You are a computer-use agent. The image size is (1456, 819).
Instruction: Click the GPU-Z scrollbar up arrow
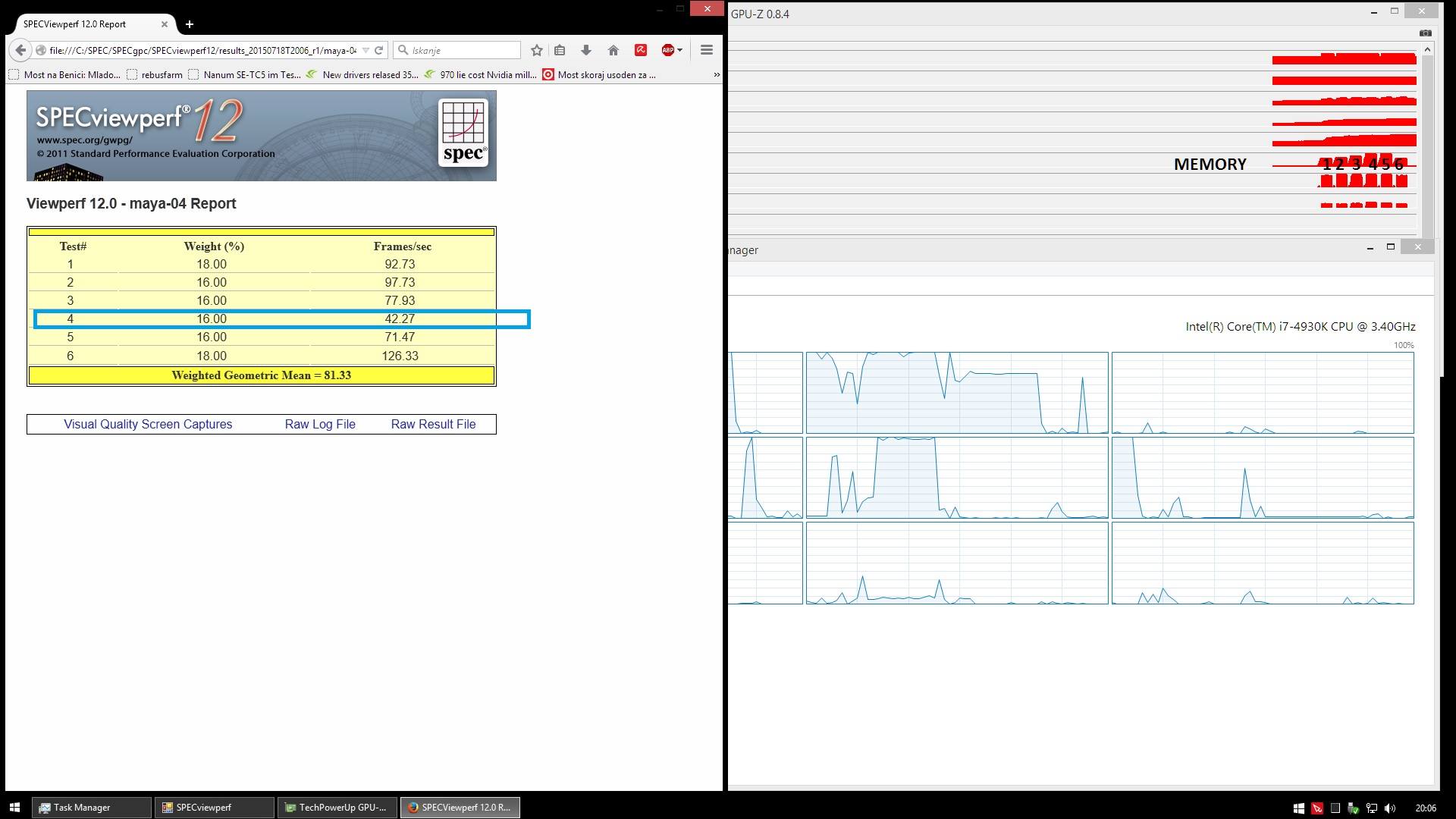(1427, 49)
